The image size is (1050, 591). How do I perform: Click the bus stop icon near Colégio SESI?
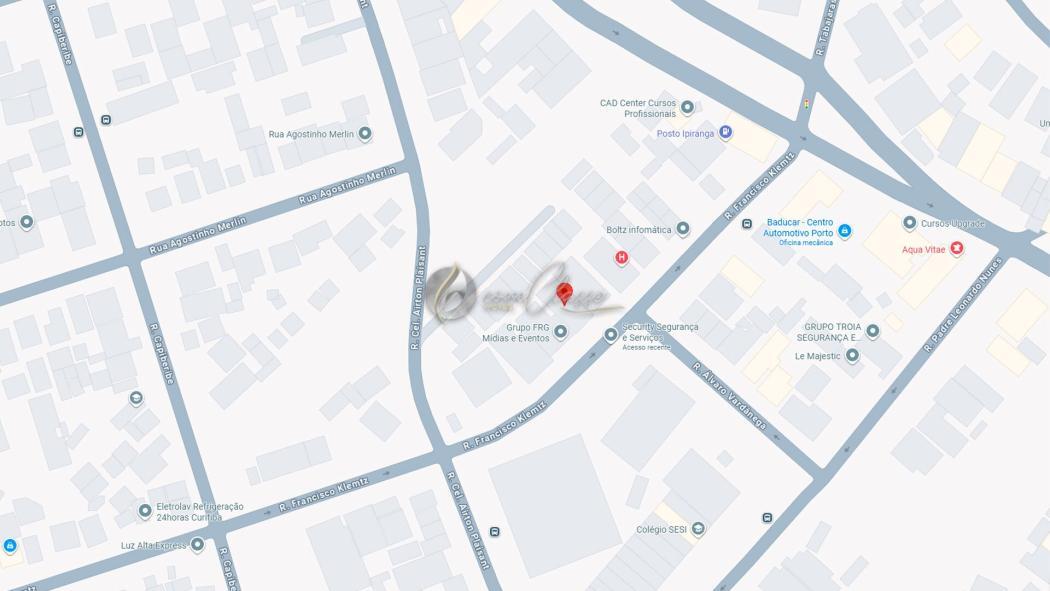click(x=767, y=517)
